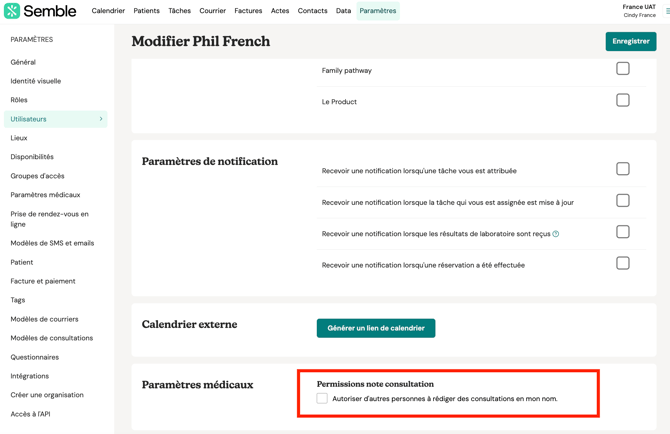
Task: Open Modèles de SMS et emails settings
Action: (52, 243)
